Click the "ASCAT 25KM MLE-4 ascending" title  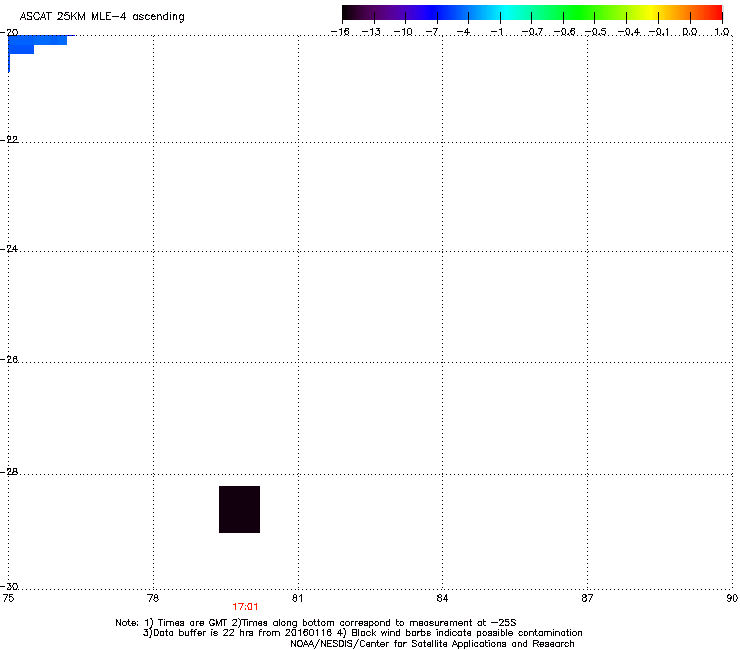coord(102,17)
